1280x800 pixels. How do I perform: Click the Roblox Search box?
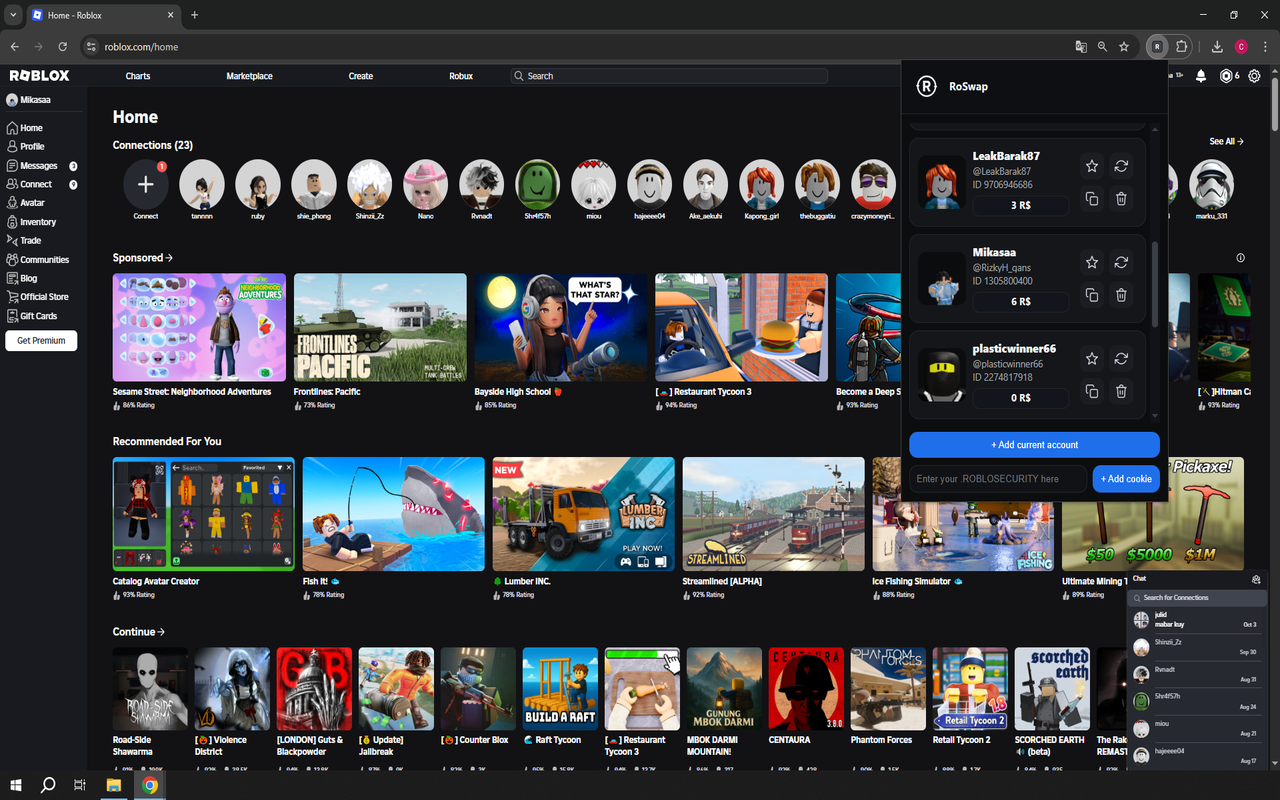coord(669,76)
